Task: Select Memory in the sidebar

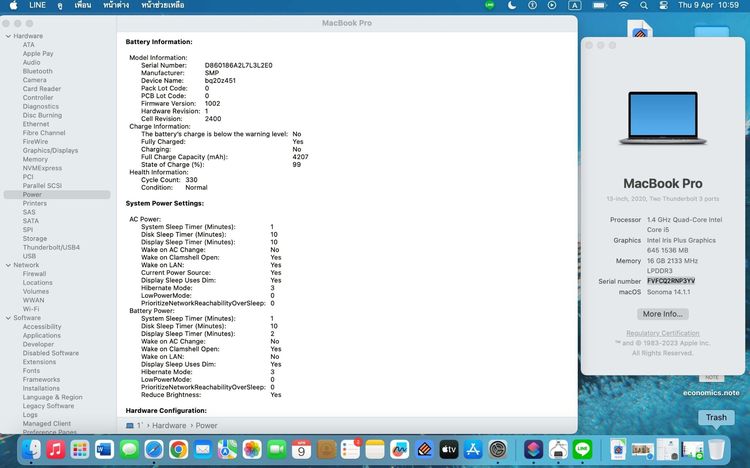Action: 35,159
